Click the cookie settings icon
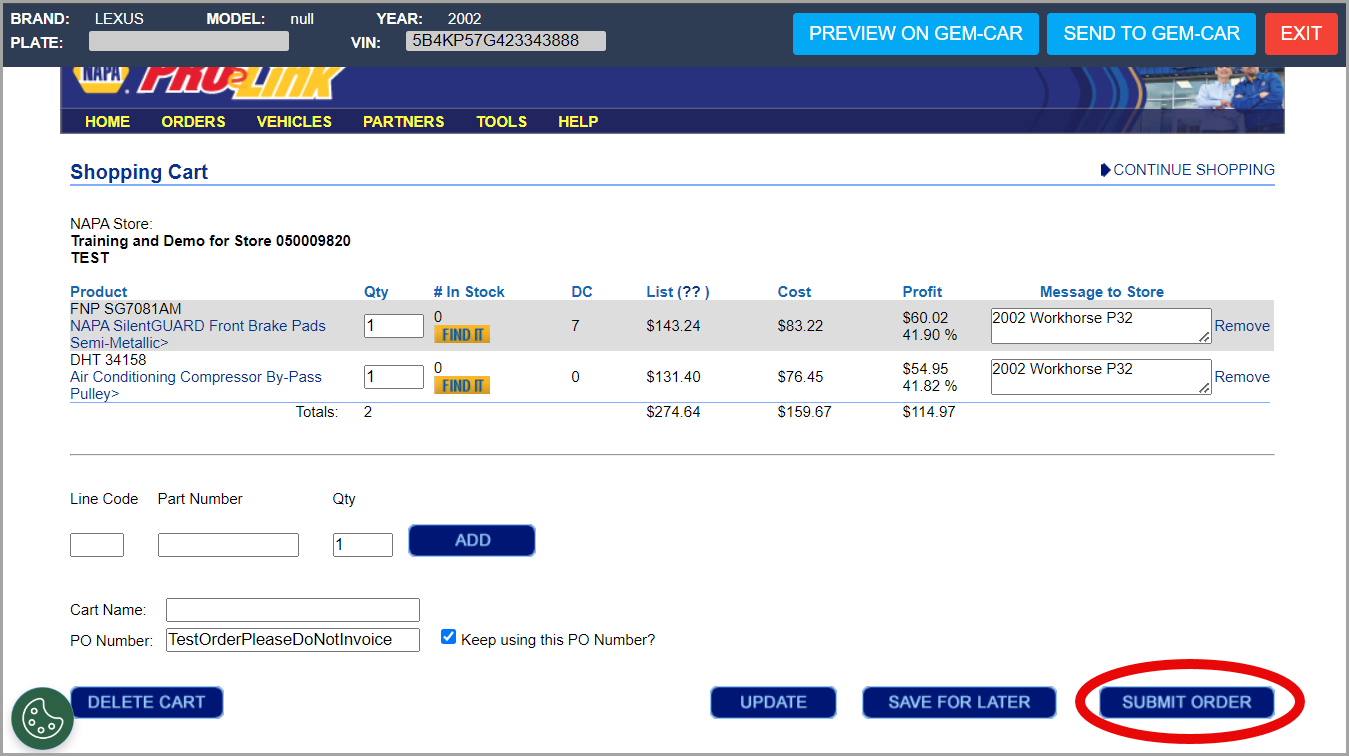Viewport: 1349px width, 756px height. click(43, 717)
